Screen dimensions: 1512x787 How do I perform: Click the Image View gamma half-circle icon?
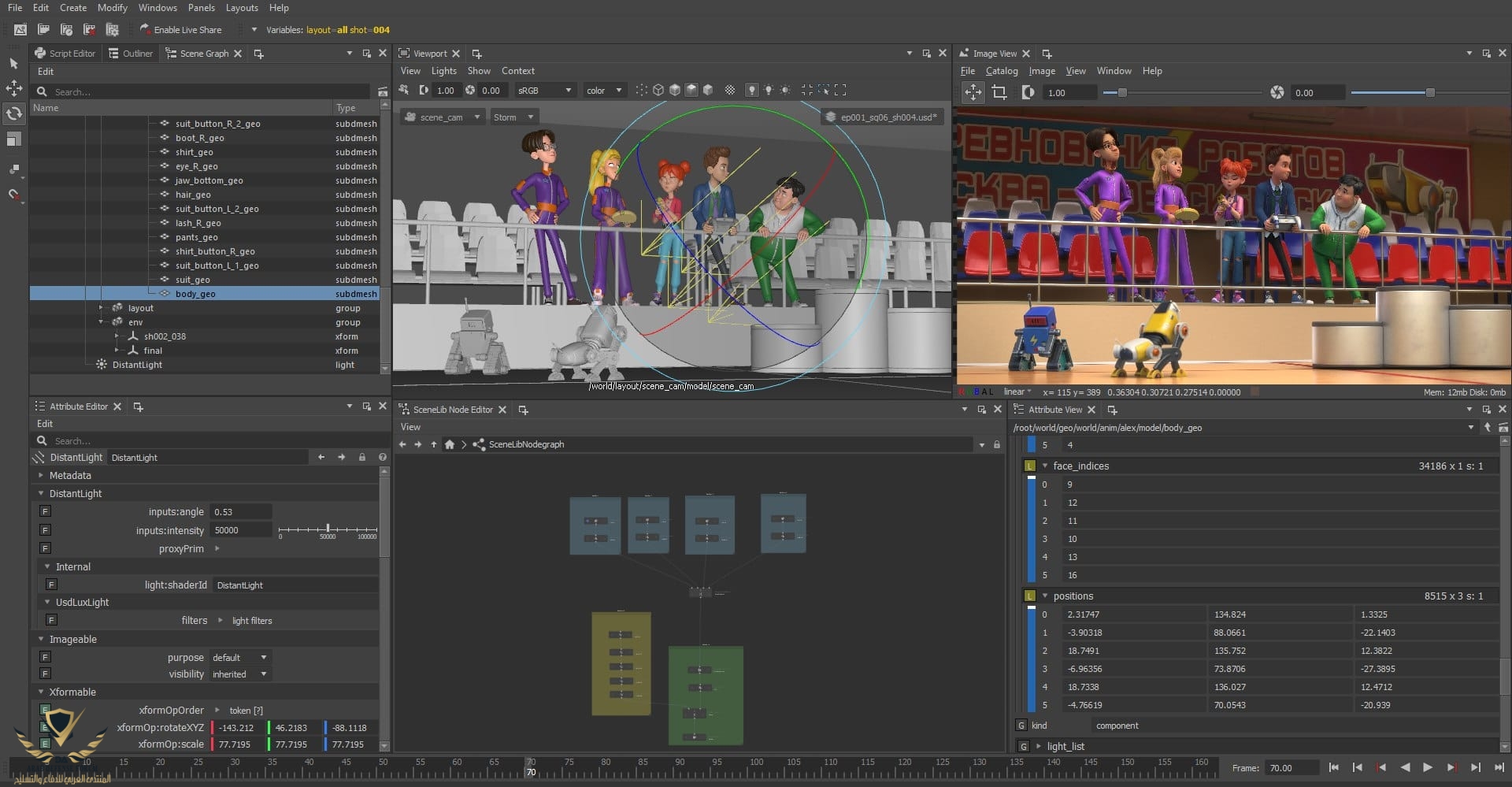pyautogui.click(x=1028, y=92)
